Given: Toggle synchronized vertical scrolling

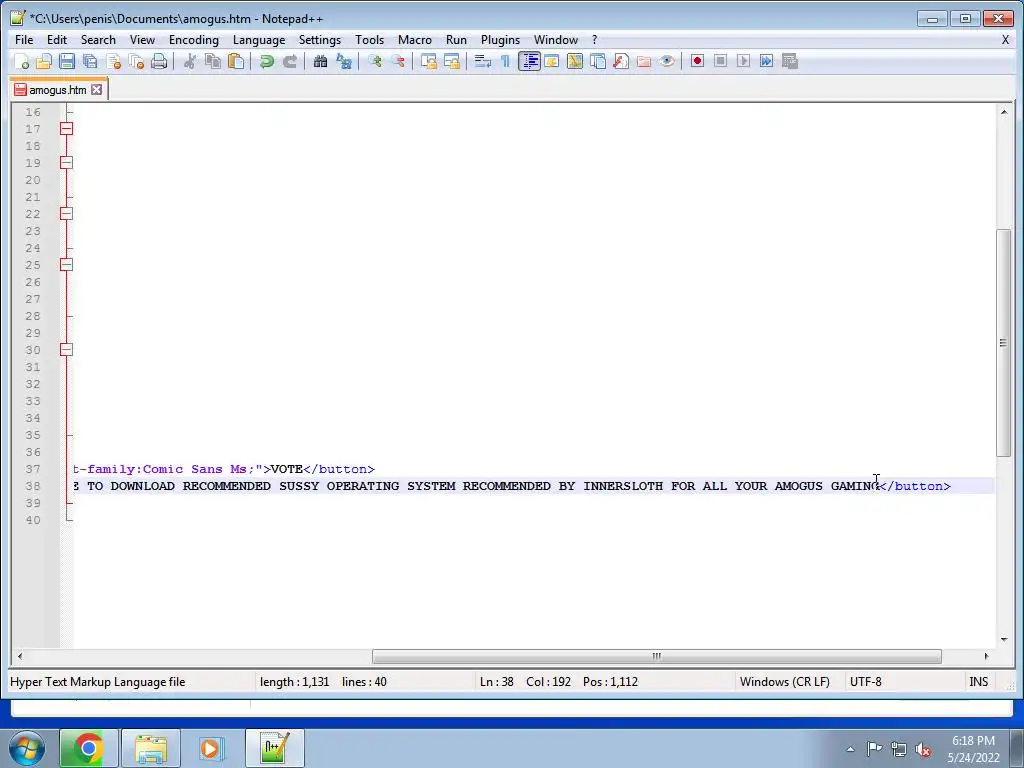Looking at the screenshot, I should tap(428, 61).
